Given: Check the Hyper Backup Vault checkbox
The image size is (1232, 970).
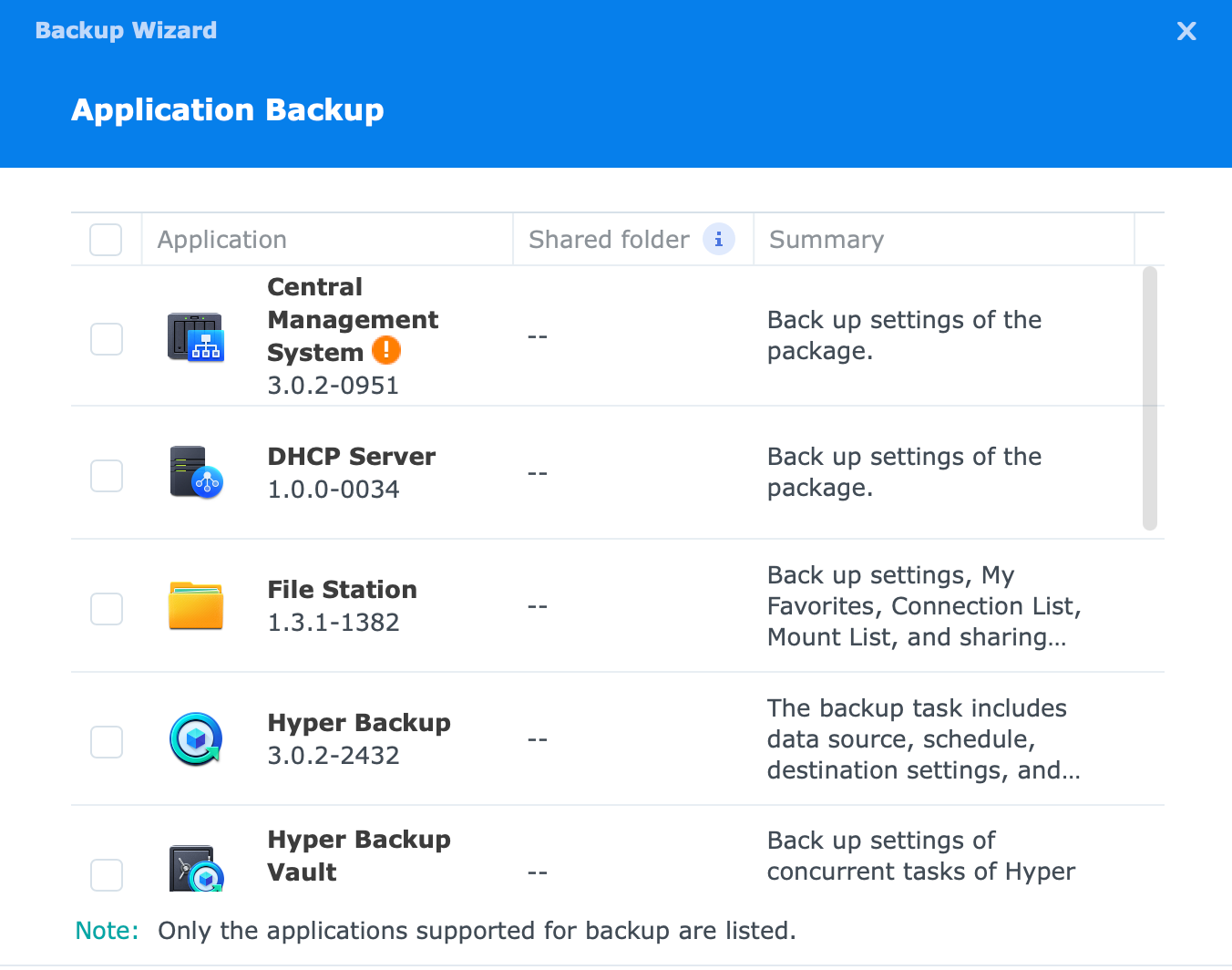Looking at the screenshot, I should point(107,874).
